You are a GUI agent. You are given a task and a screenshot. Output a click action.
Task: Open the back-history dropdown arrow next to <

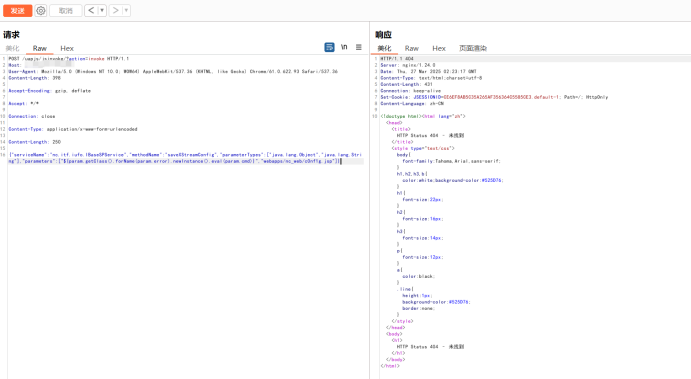click(x=102, y=10)
